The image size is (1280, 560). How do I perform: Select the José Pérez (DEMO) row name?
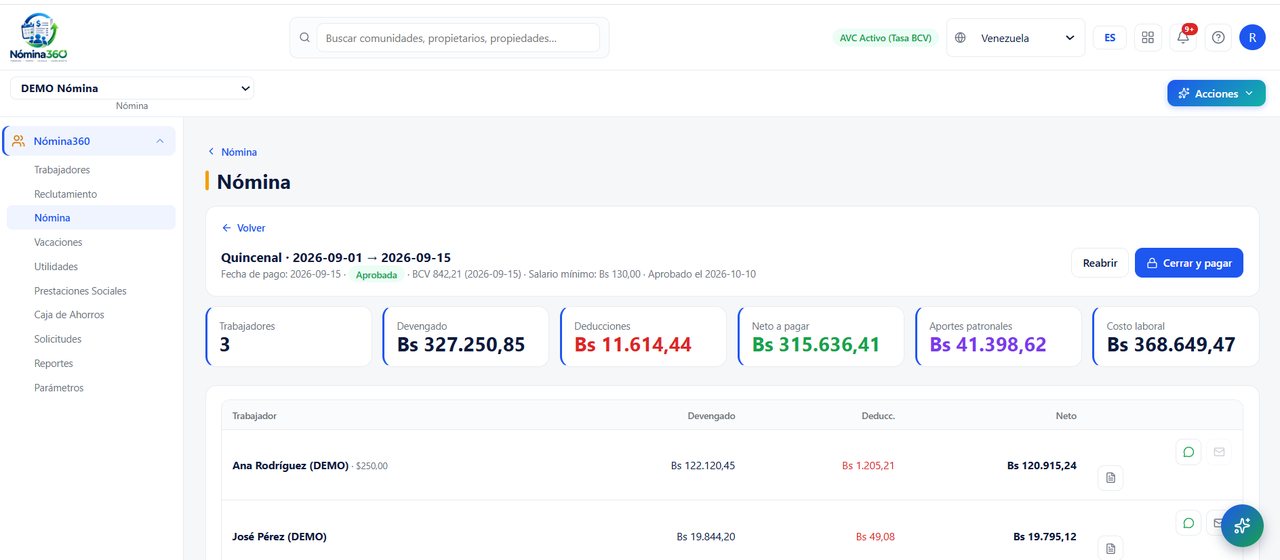coord(279,537)
